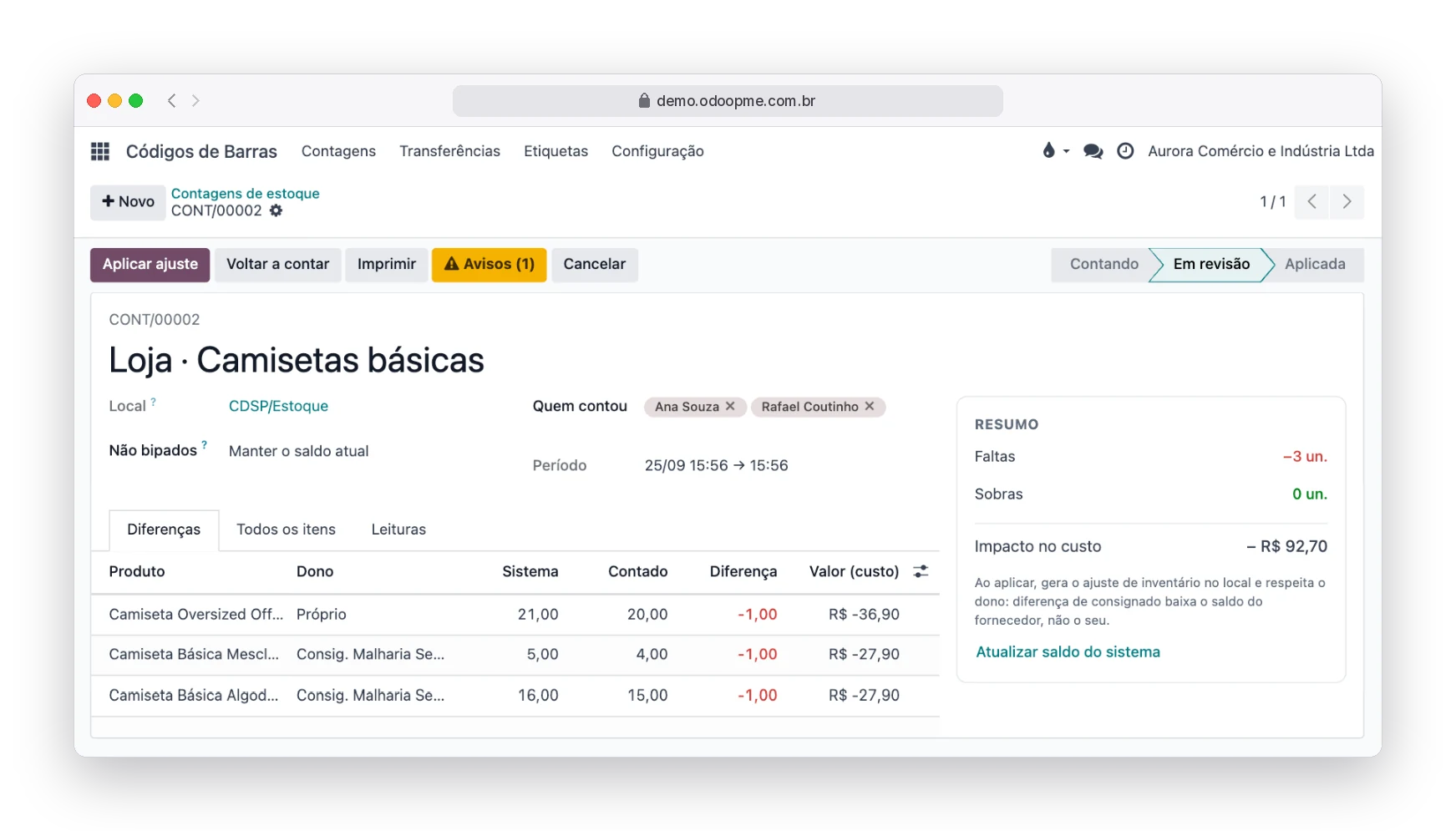
Task: Open the conversations chat icon
Action: (x=1093, y=151)
